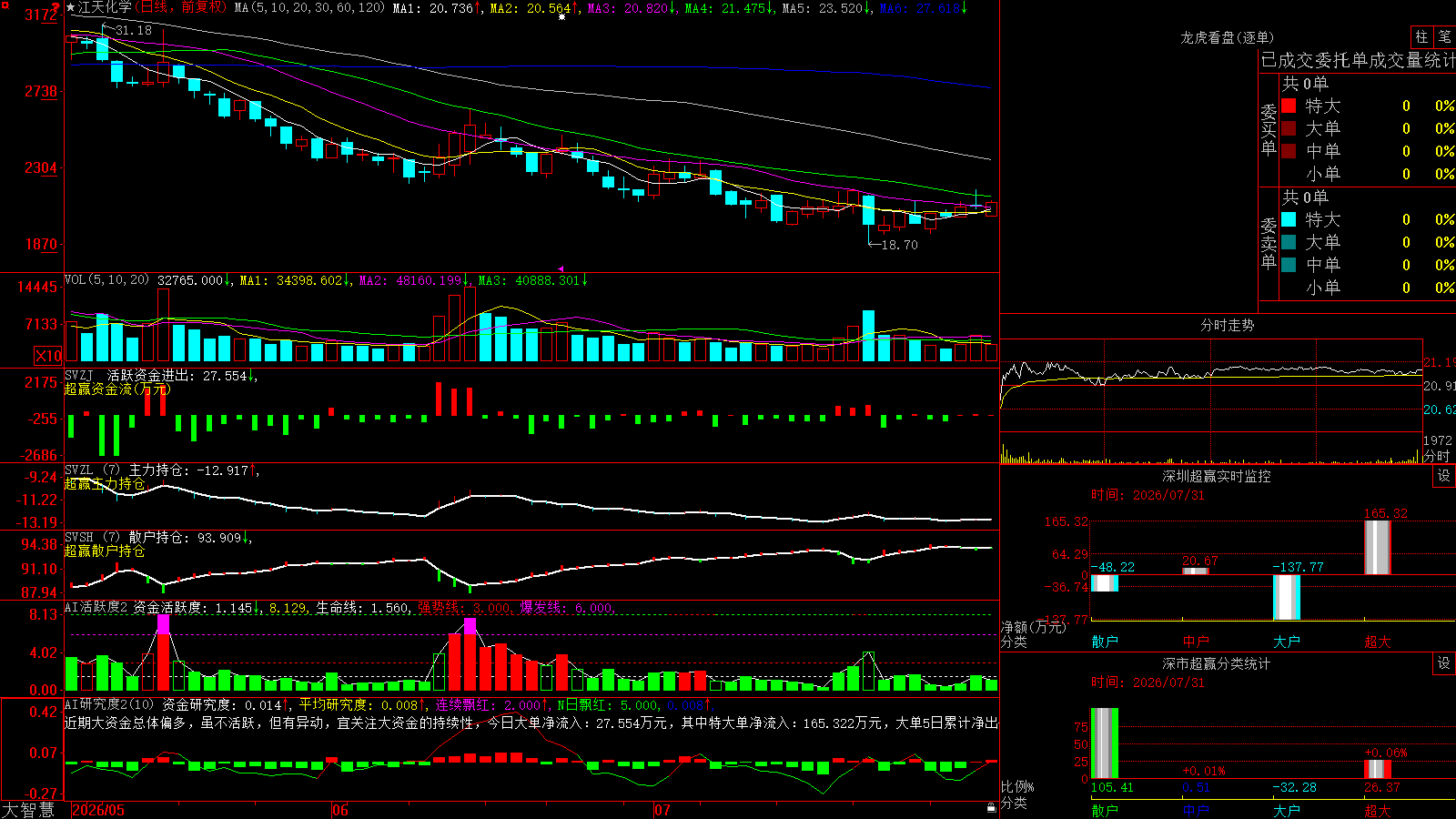
Task: Click the 散户 category label in 深圳超赢实时监控
Action: 1105,642
